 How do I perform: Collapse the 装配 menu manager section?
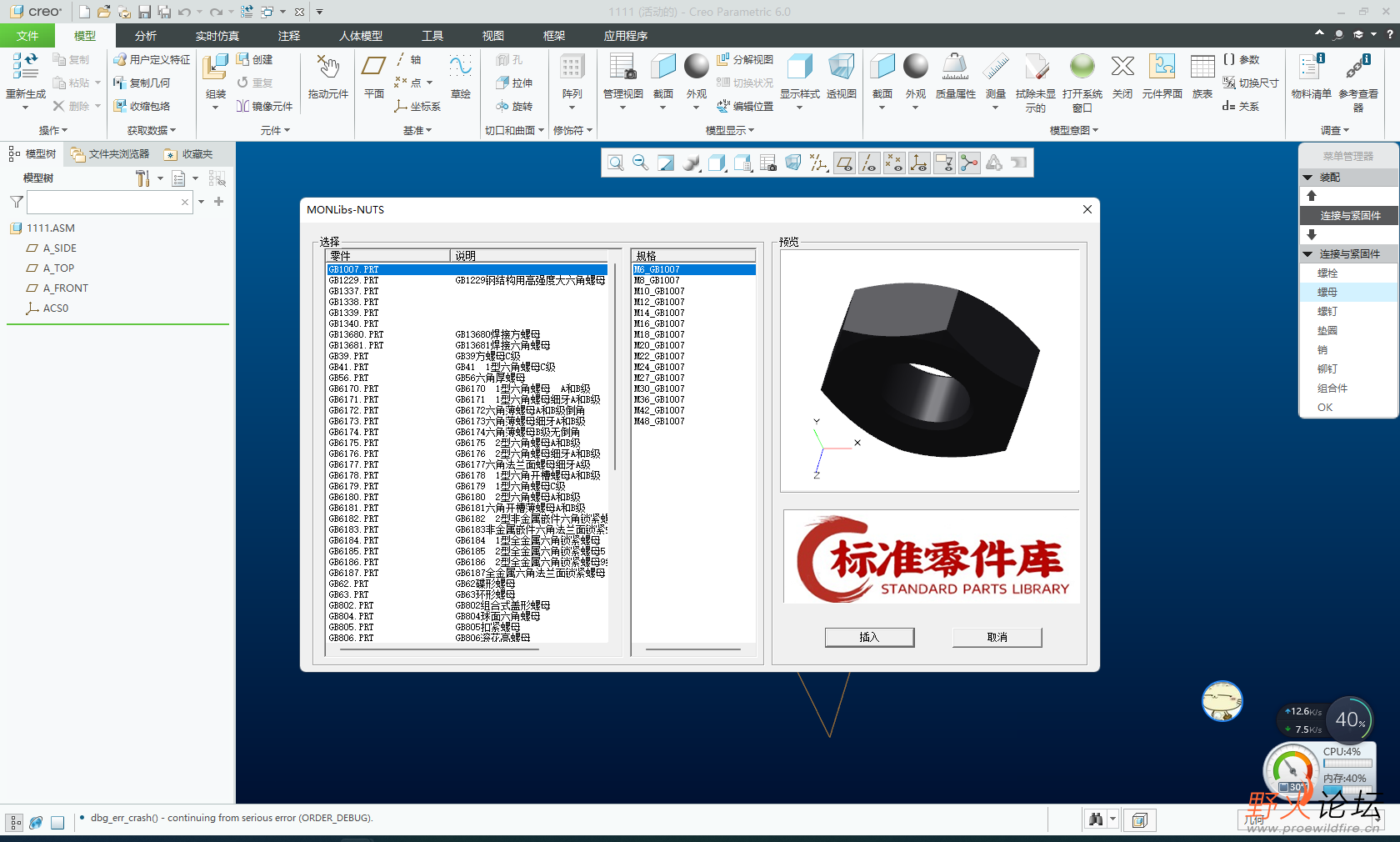pos(1307,178)
